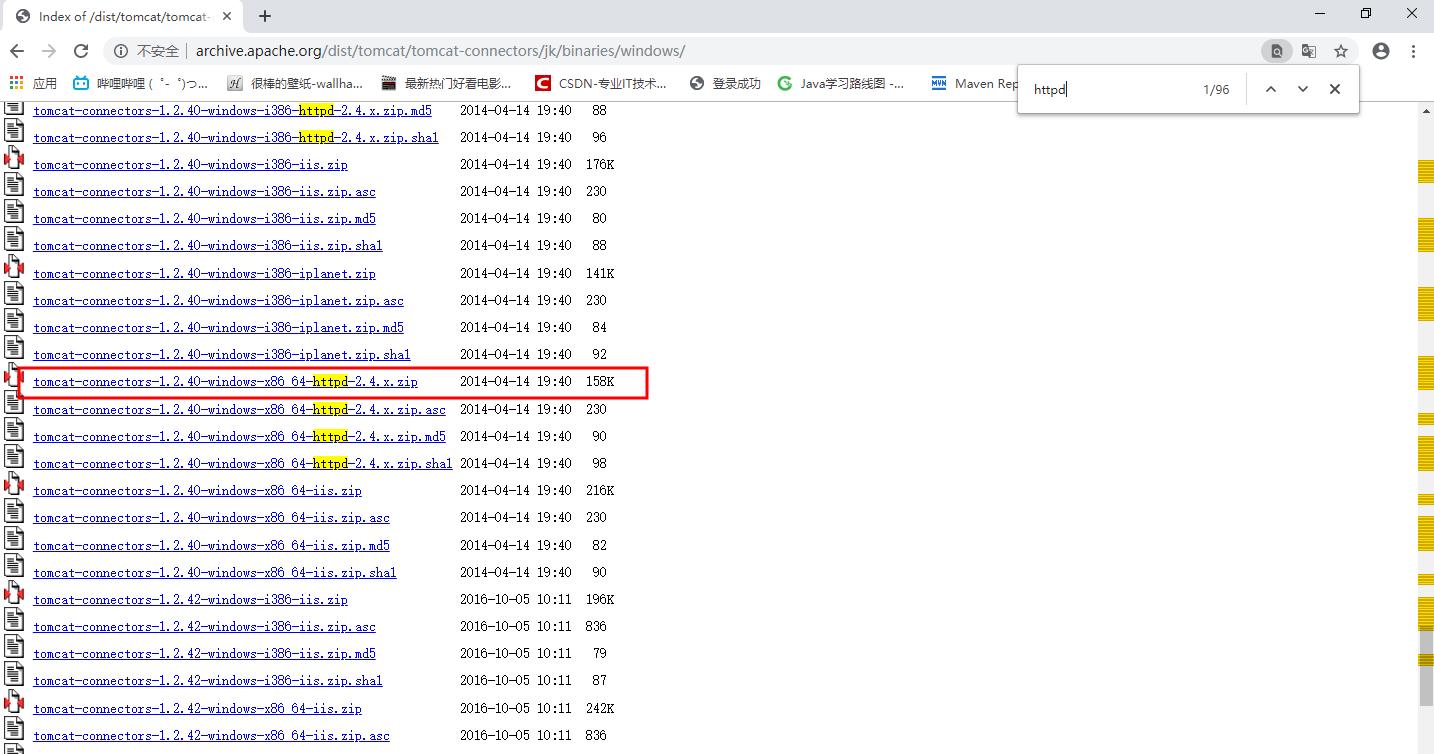This screenshot has width=1434, height=754.
Task: Open the user profile icon
Action: tap(1381, 51)
